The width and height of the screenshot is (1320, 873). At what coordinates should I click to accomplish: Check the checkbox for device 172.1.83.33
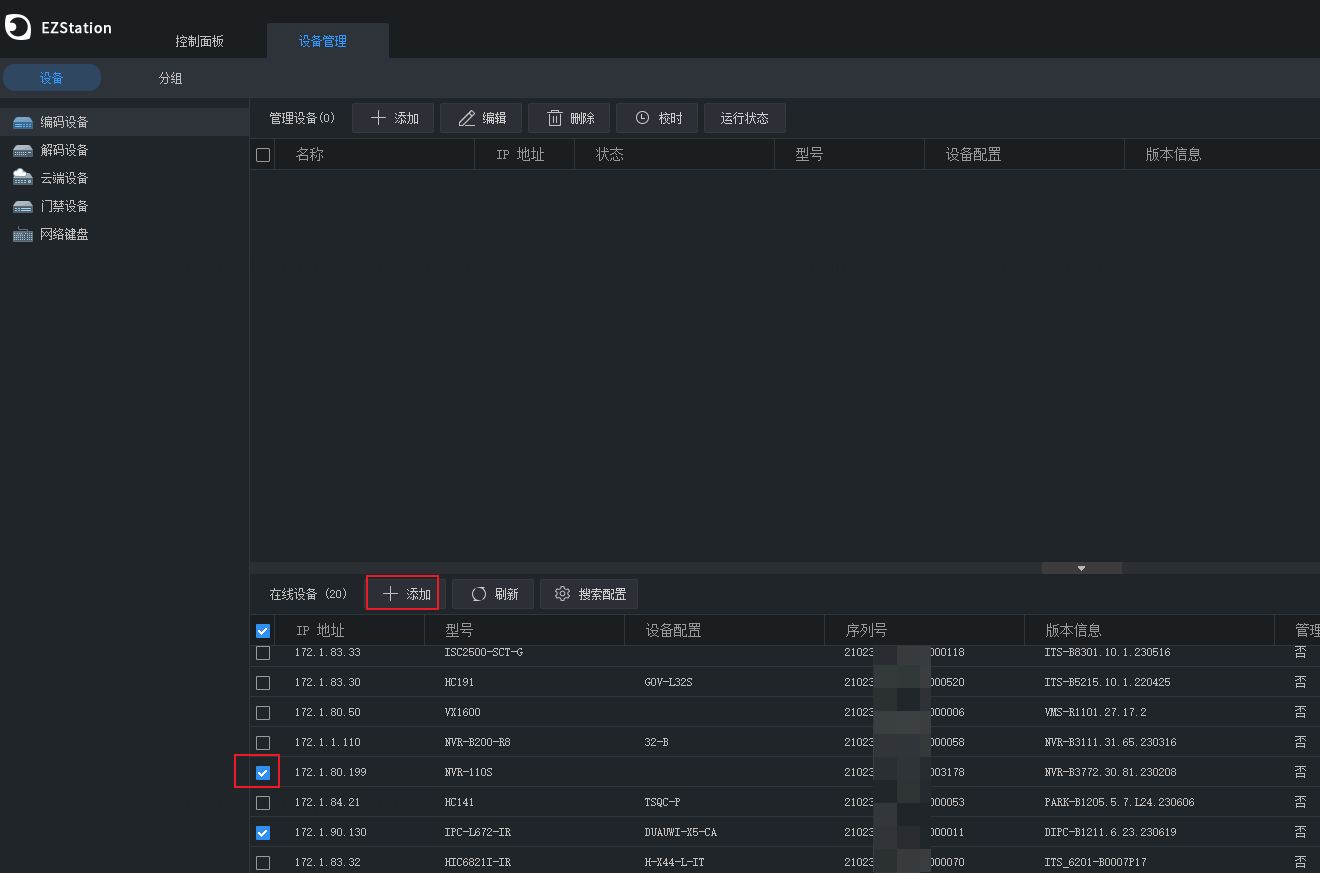pos(262,652)
